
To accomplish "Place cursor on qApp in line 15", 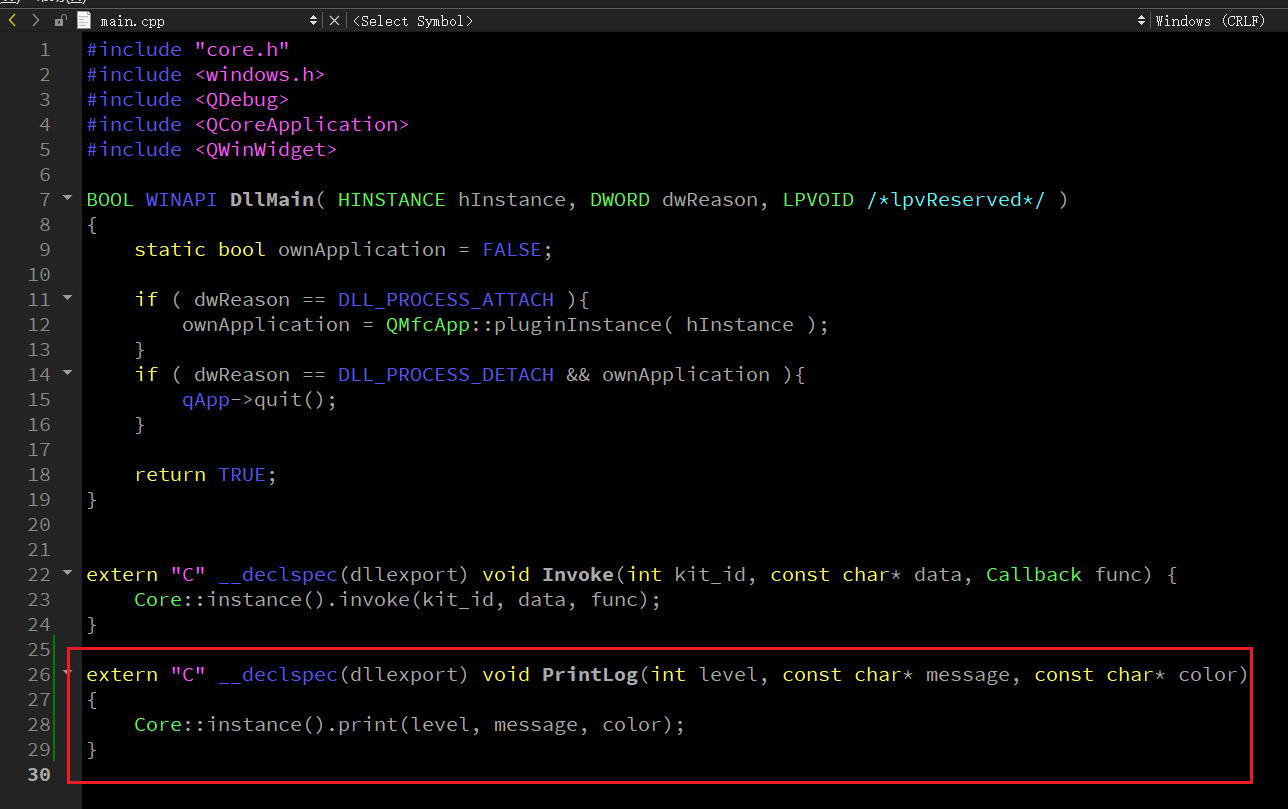I will (205, 400).
